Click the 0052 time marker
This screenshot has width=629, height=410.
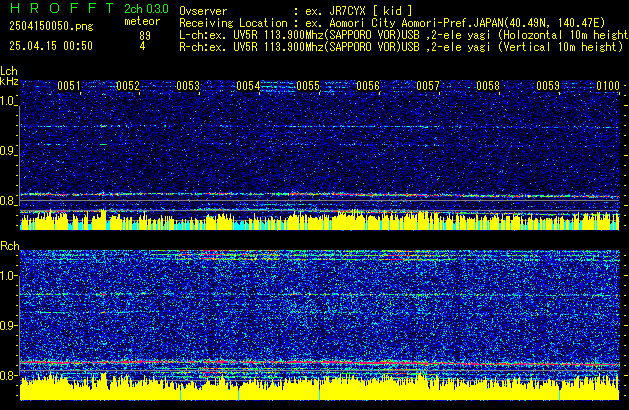coord(128,86)
